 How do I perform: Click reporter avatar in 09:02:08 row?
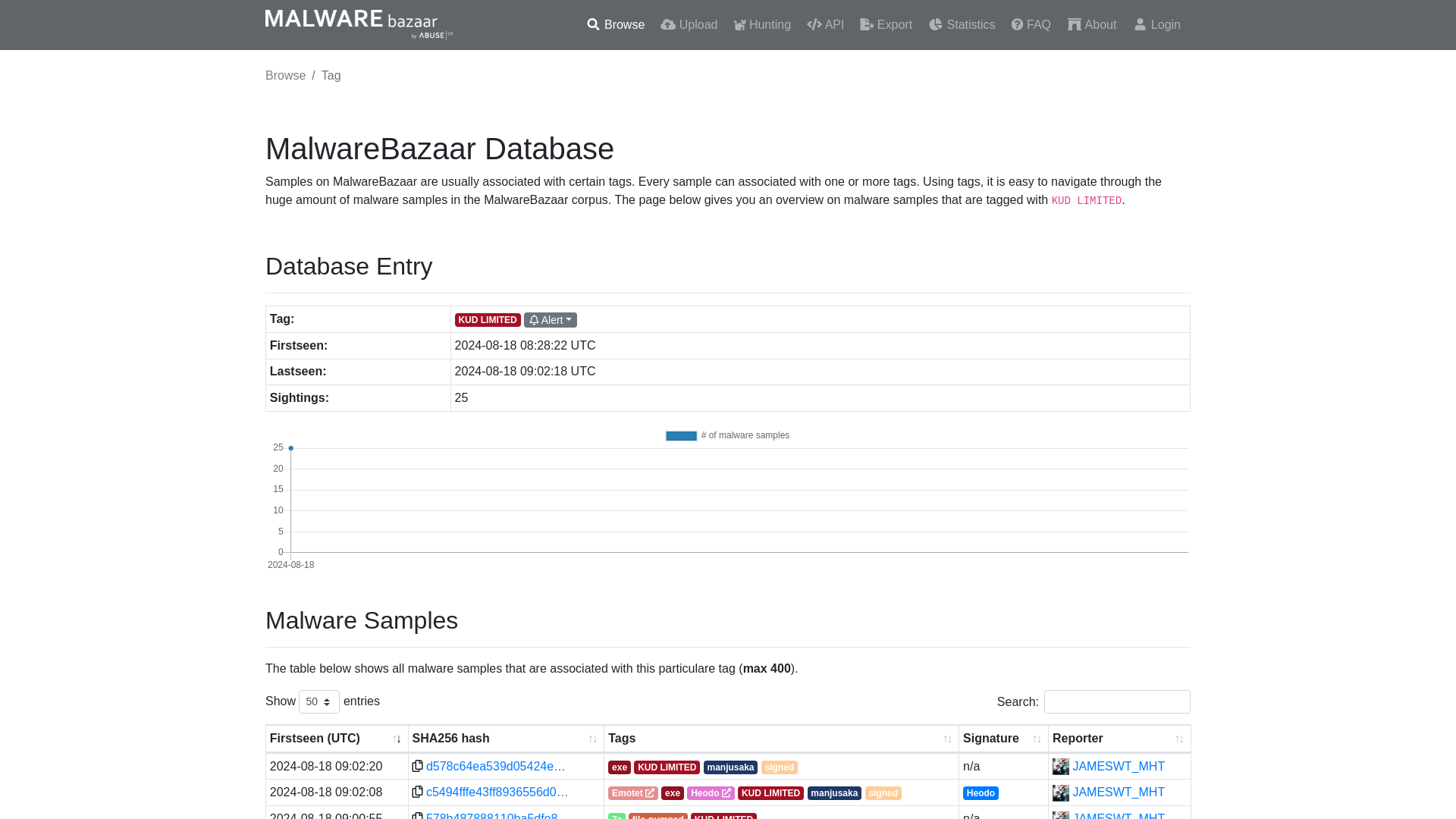[1061, 792]
